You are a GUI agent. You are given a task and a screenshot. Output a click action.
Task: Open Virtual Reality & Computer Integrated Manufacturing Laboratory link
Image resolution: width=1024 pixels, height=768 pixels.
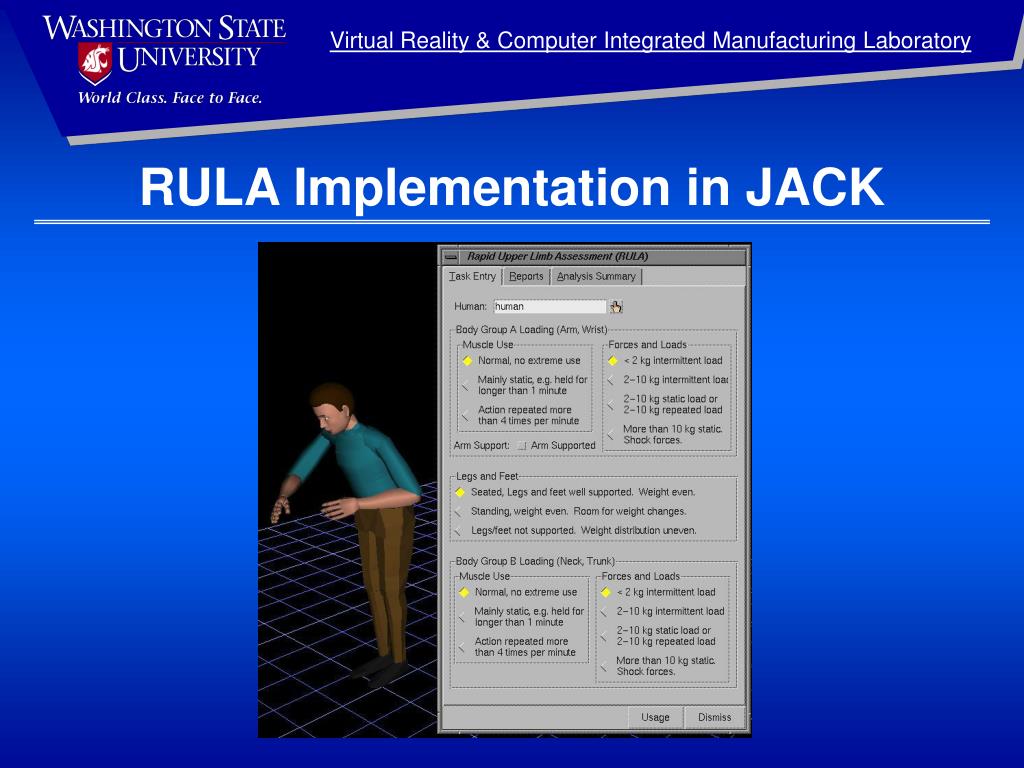point(650,40)
